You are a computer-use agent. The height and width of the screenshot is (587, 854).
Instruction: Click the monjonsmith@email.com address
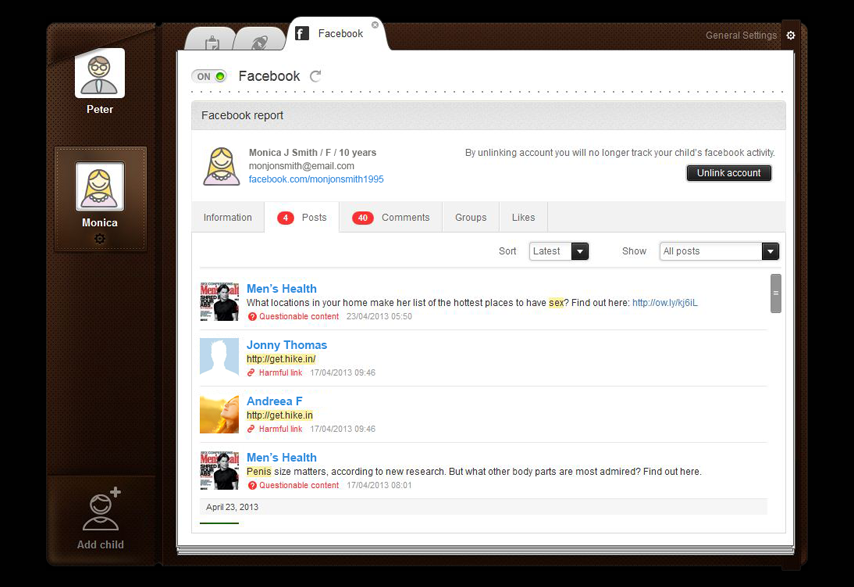[302, 166]
